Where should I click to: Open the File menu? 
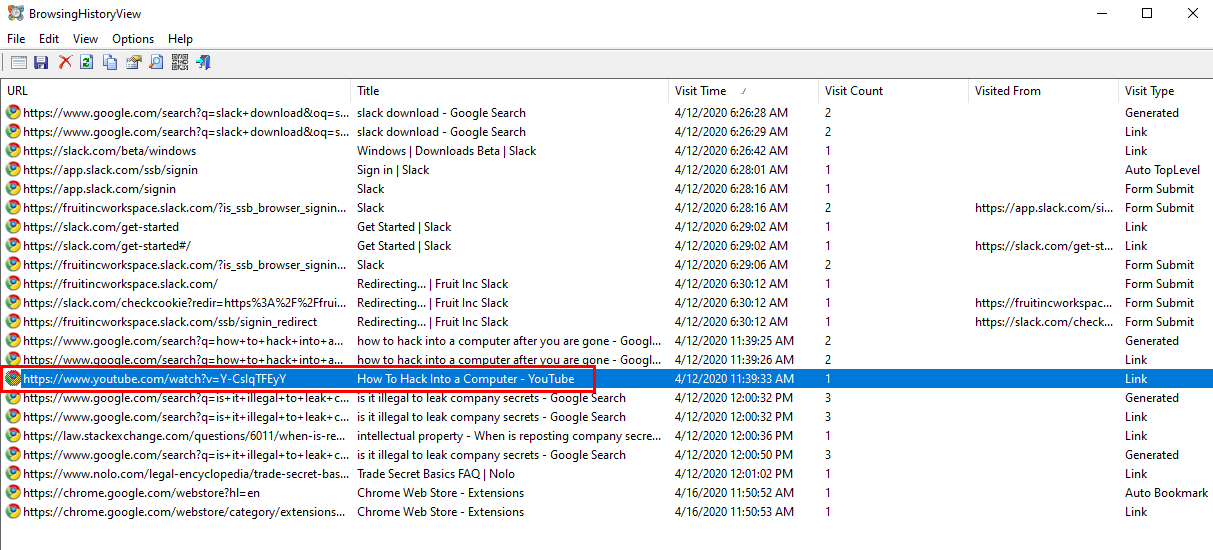coord(16,39)
